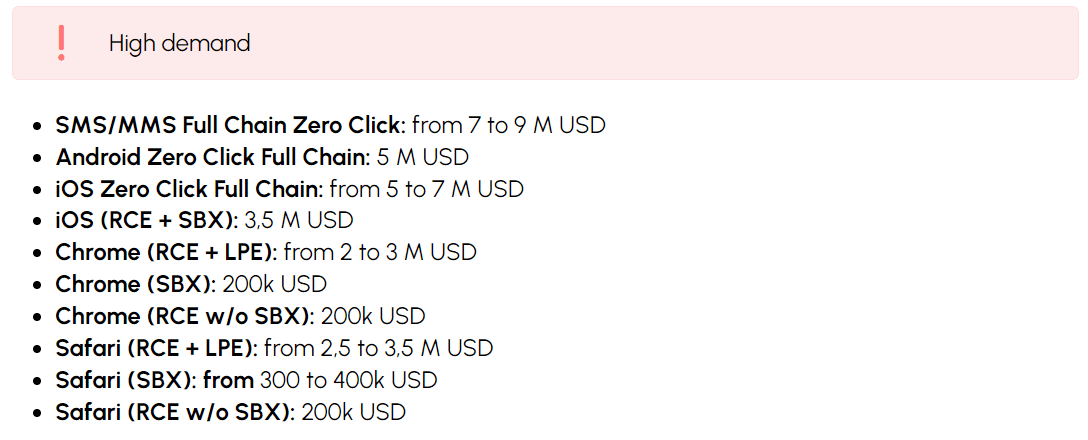Click the "iOS (RCE + SBX)" label
1088x440 pixels.
(146, 220)
